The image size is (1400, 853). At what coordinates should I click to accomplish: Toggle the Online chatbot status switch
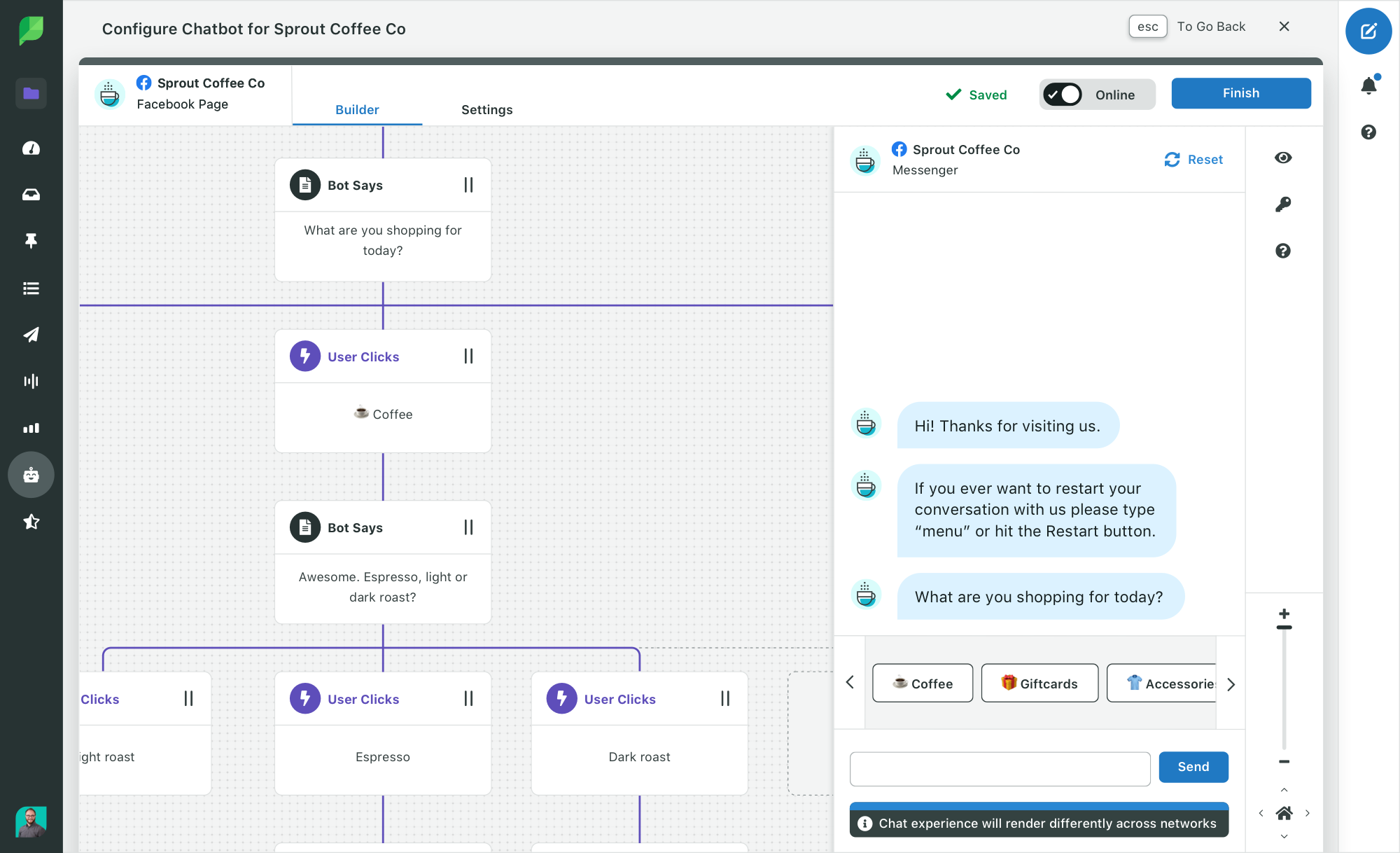point(1063,94)
